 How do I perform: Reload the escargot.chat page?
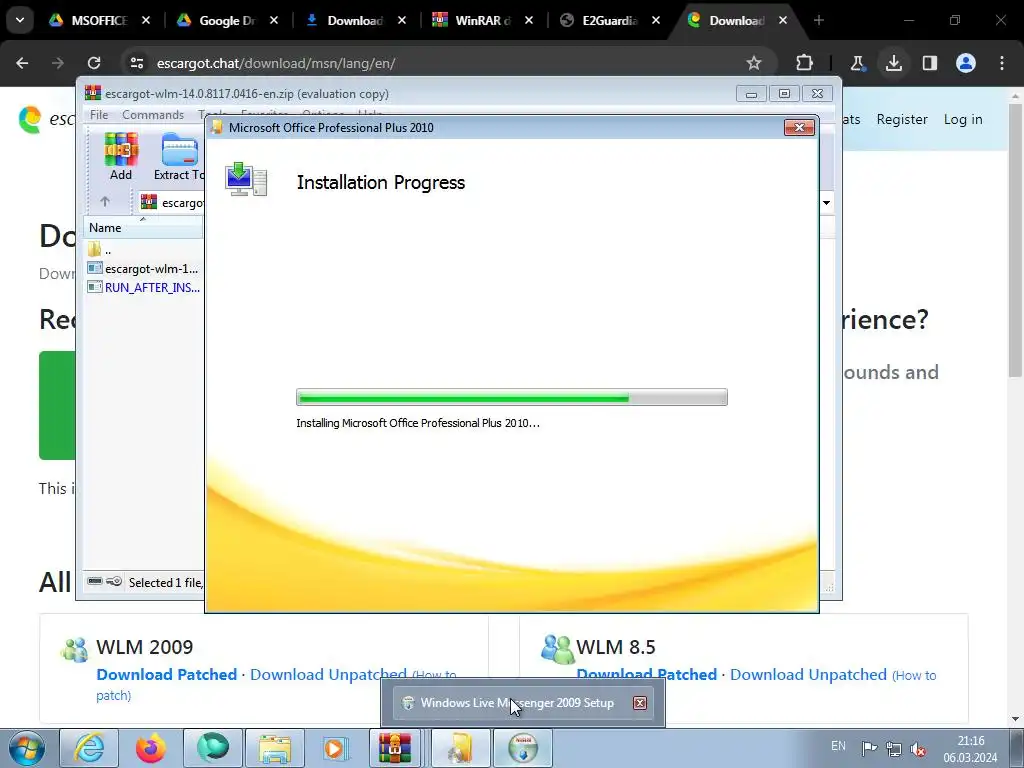(x=94, y=63)
